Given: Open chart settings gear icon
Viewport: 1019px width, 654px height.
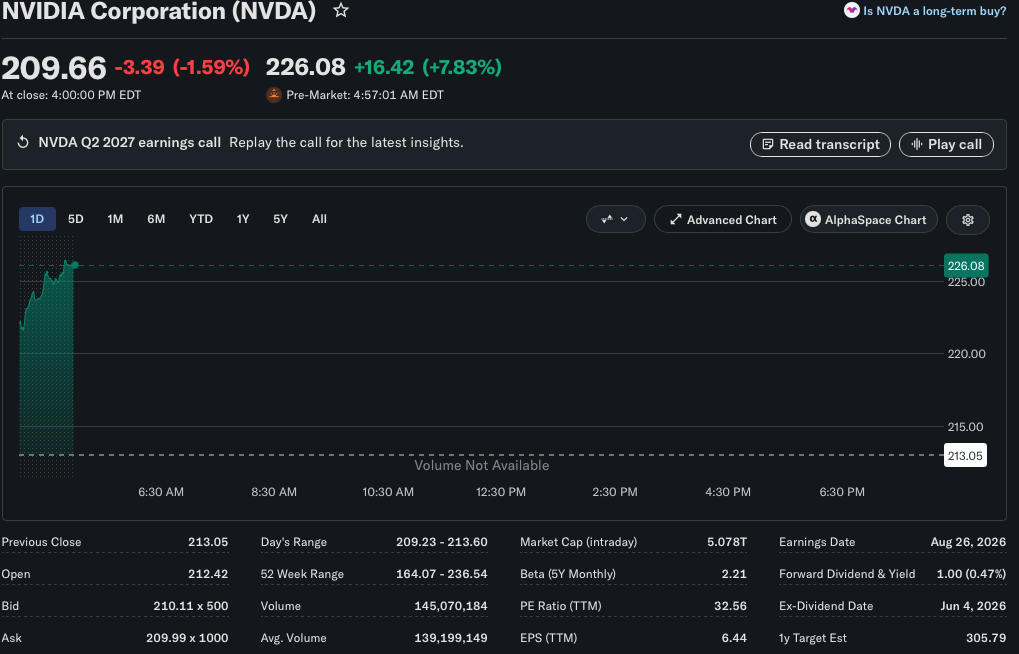Looking at the screenshot, I should [x=968, y=220].
